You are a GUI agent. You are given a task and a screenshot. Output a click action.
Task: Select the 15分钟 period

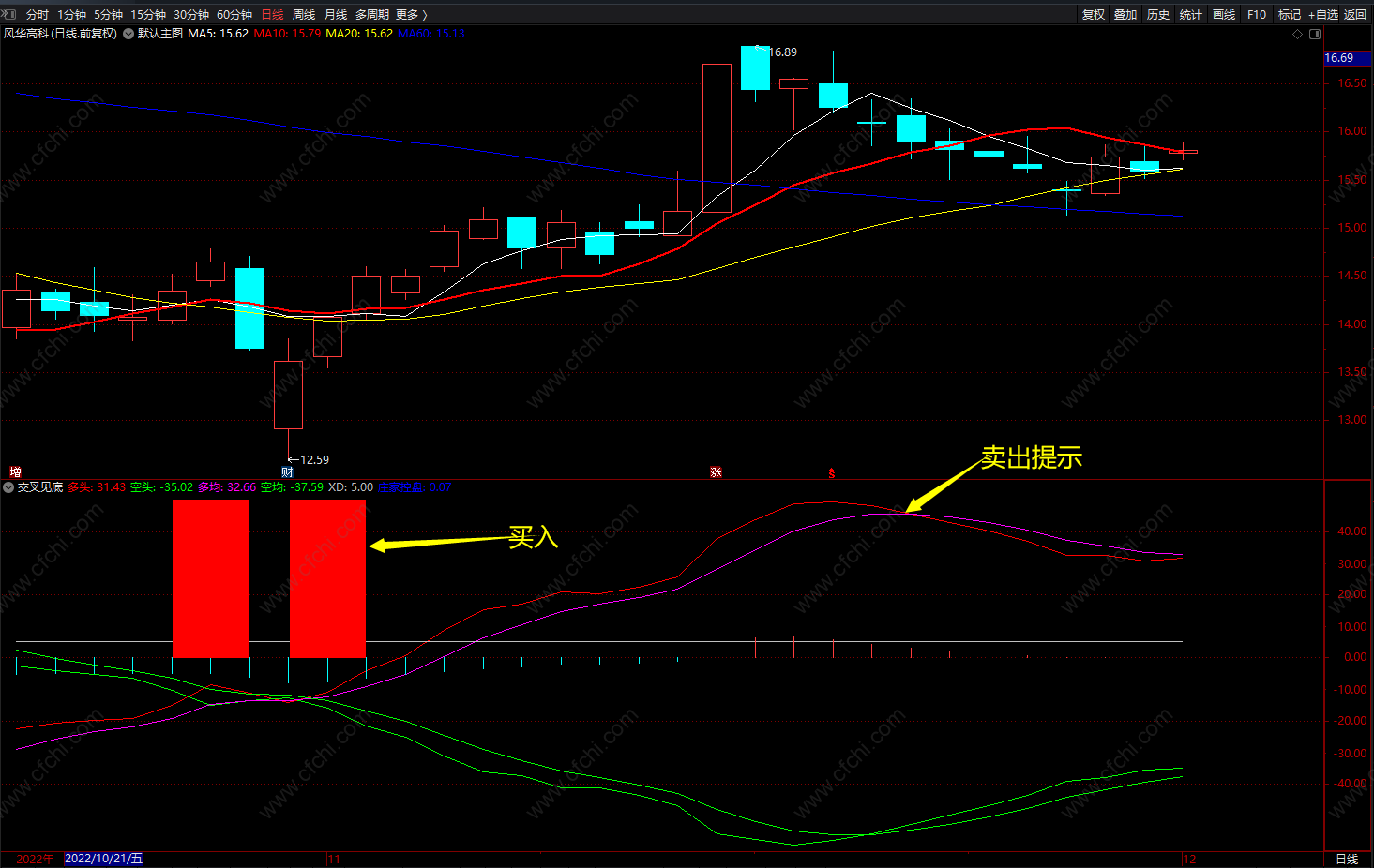(148, 14)
